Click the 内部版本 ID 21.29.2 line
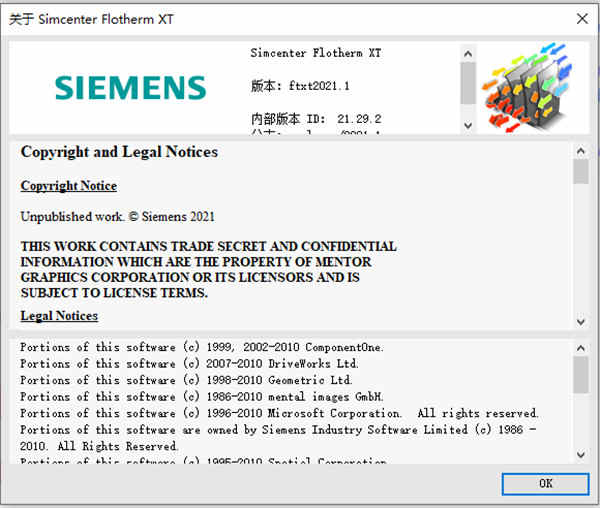The height and width of the screenshot is (508, 600). 316,119
